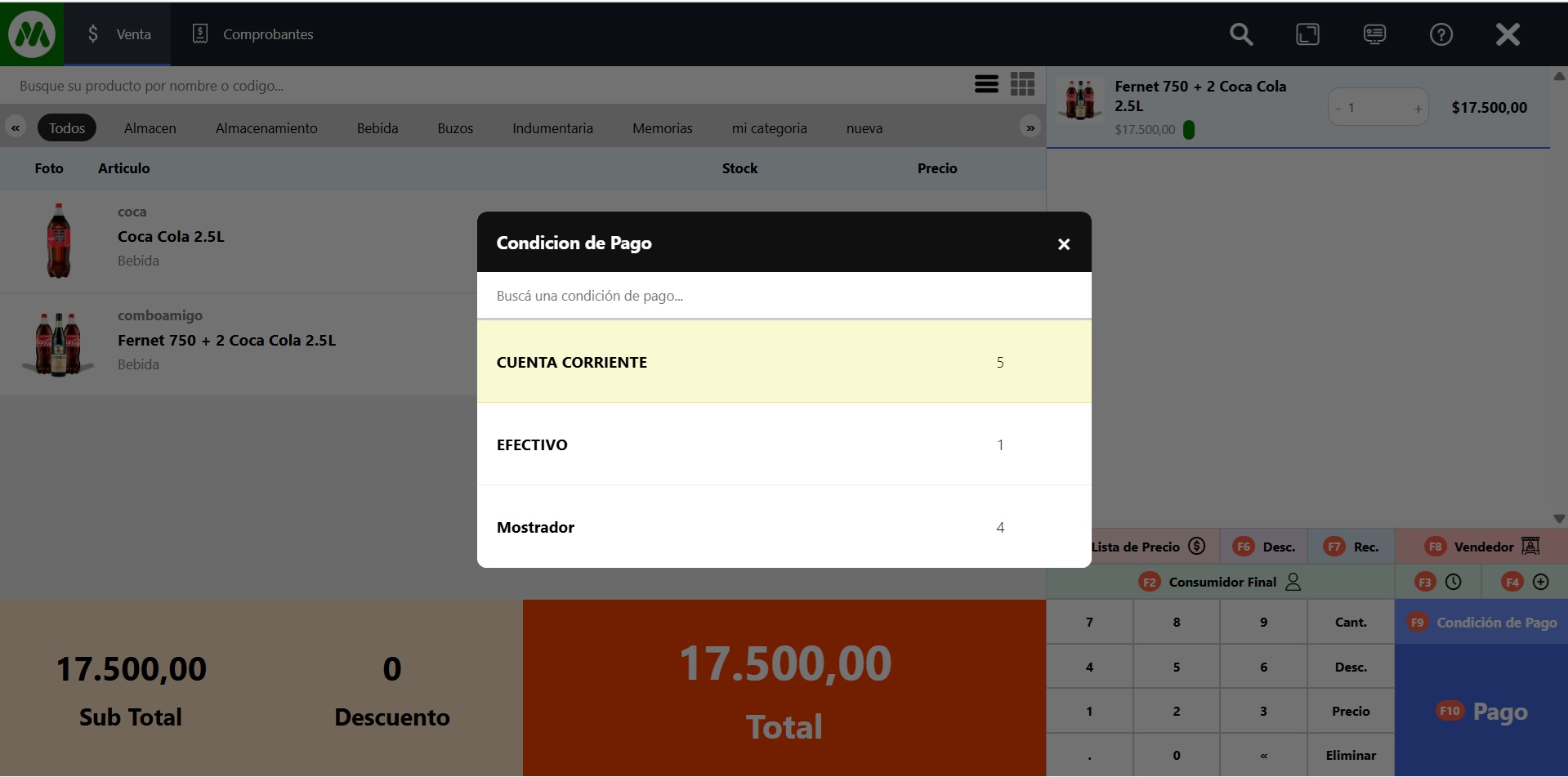Open the help question mark icon
This screenshot has width=1568, height=777.
tap(1441, 34)
